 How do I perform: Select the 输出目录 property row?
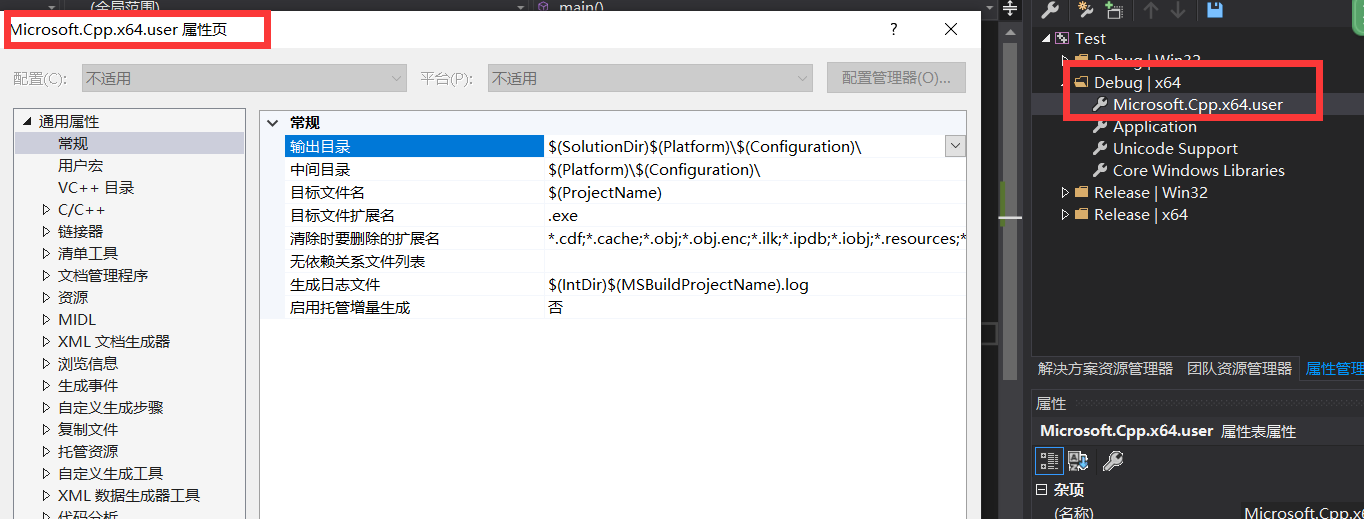pos(625,146)
